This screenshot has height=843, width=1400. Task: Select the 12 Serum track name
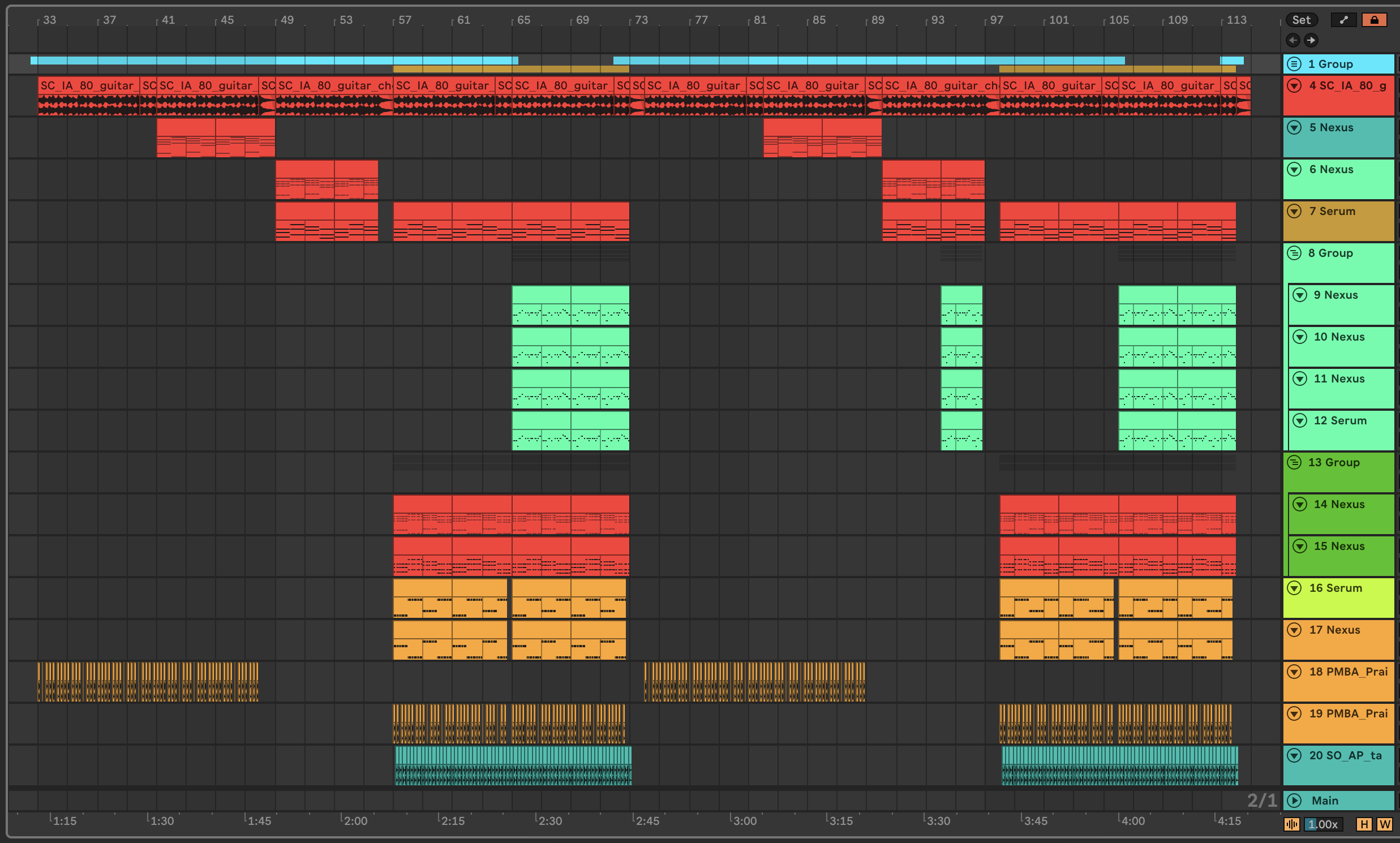(1340, 421)
